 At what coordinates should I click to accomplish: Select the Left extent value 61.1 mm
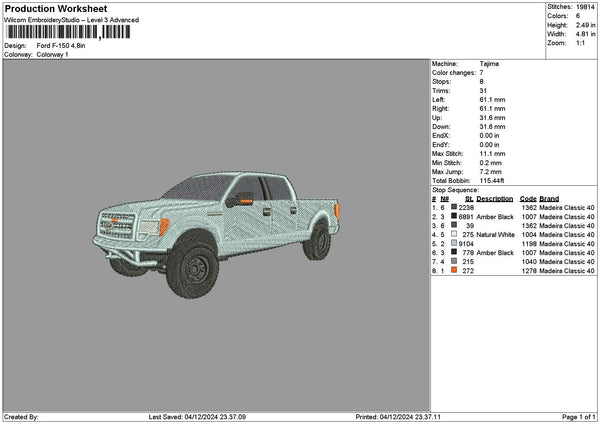492,99
